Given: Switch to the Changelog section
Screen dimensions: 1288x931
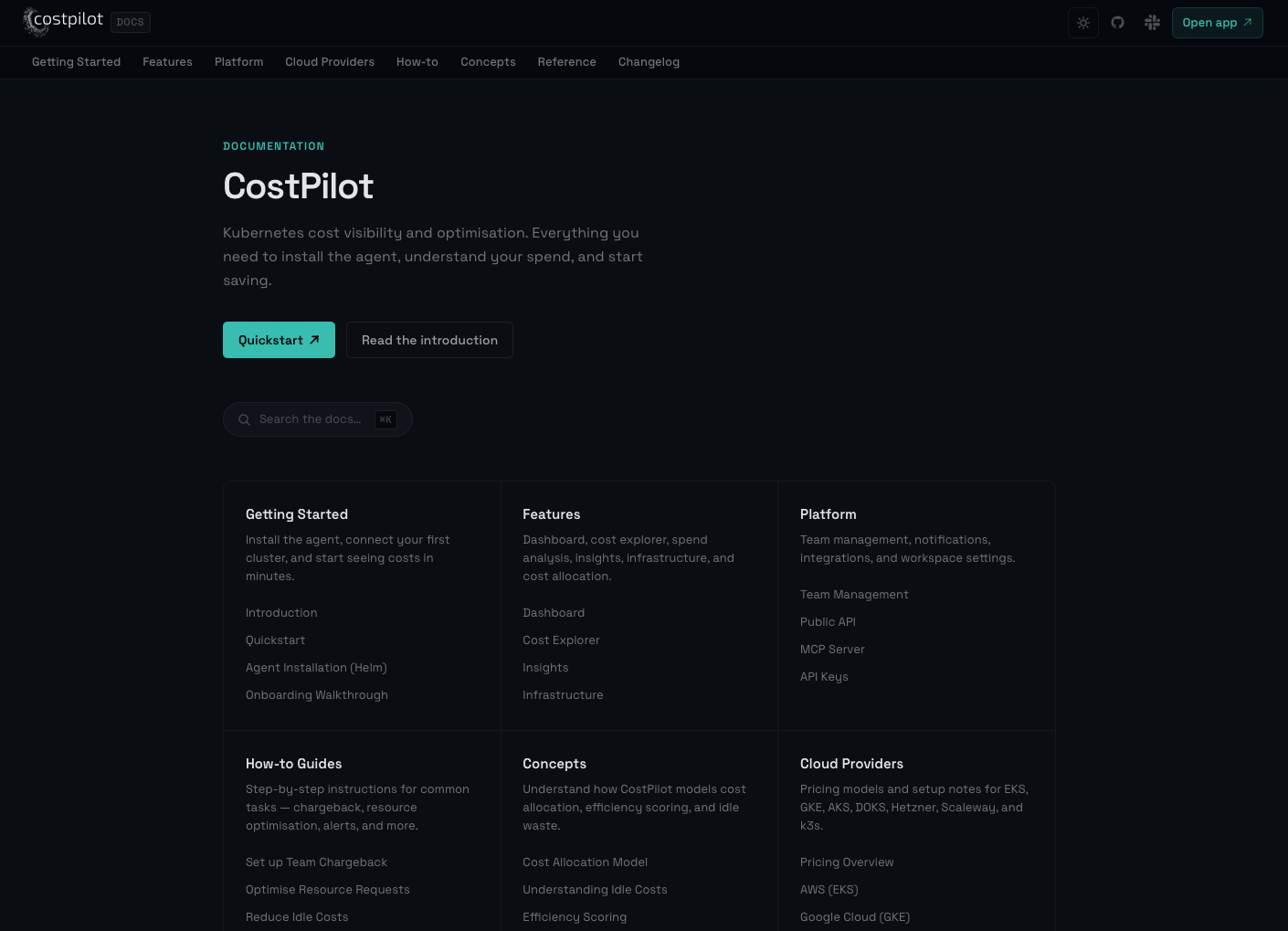Looking at the screenshot, I should (649, 62).
